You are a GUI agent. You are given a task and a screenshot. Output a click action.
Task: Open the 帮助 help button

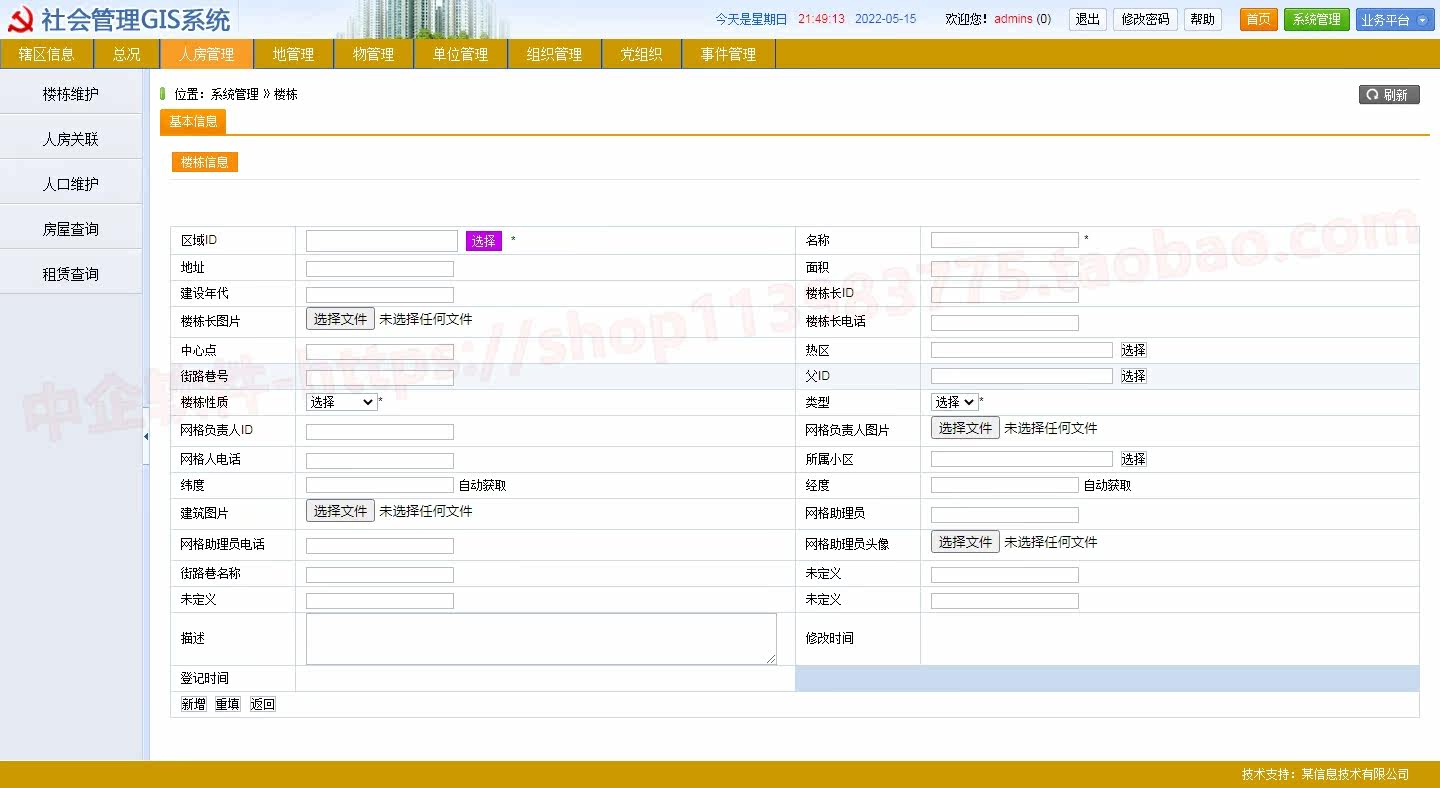[1203, 19]
